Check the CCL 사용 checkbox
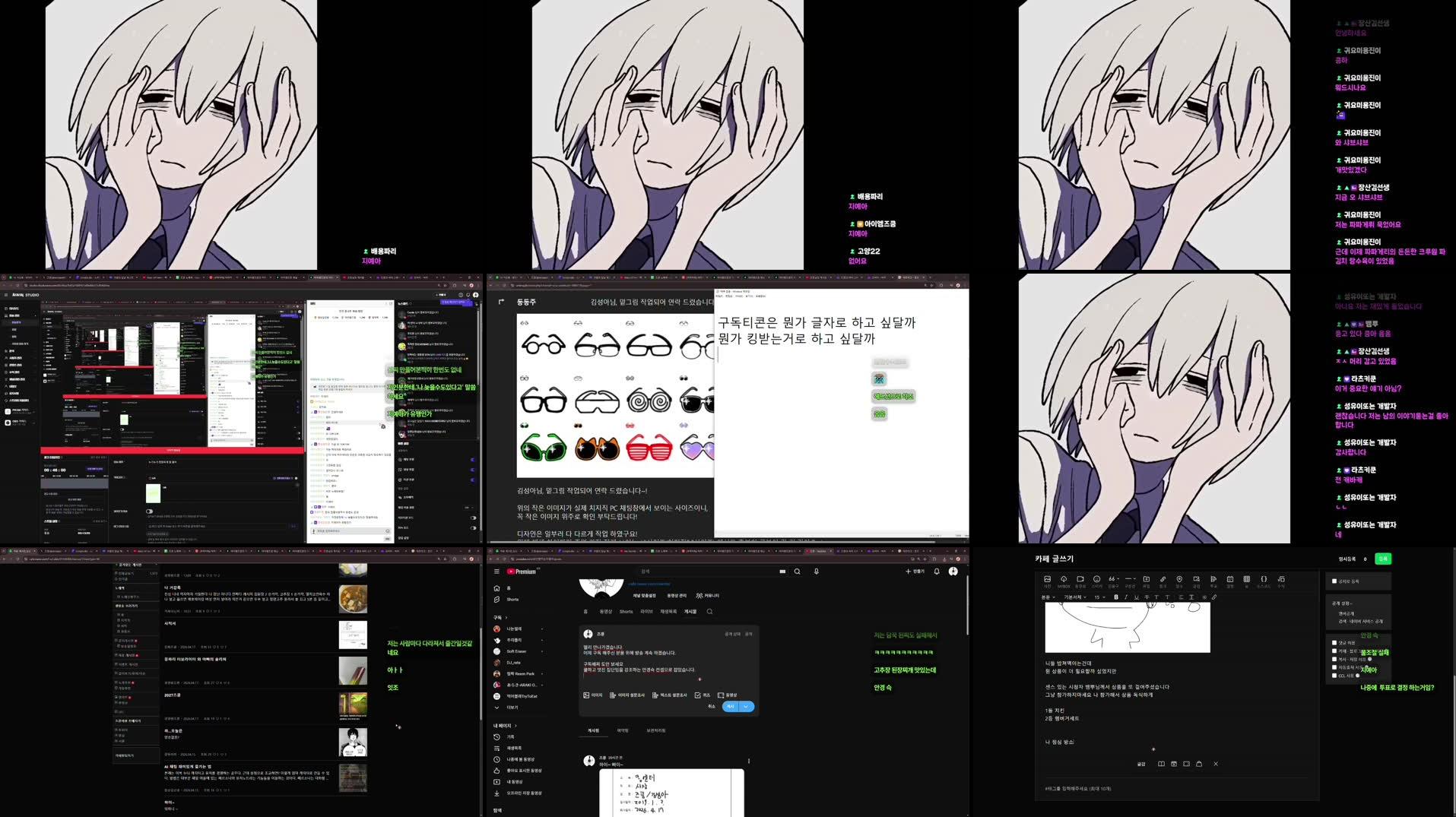 1334,676
